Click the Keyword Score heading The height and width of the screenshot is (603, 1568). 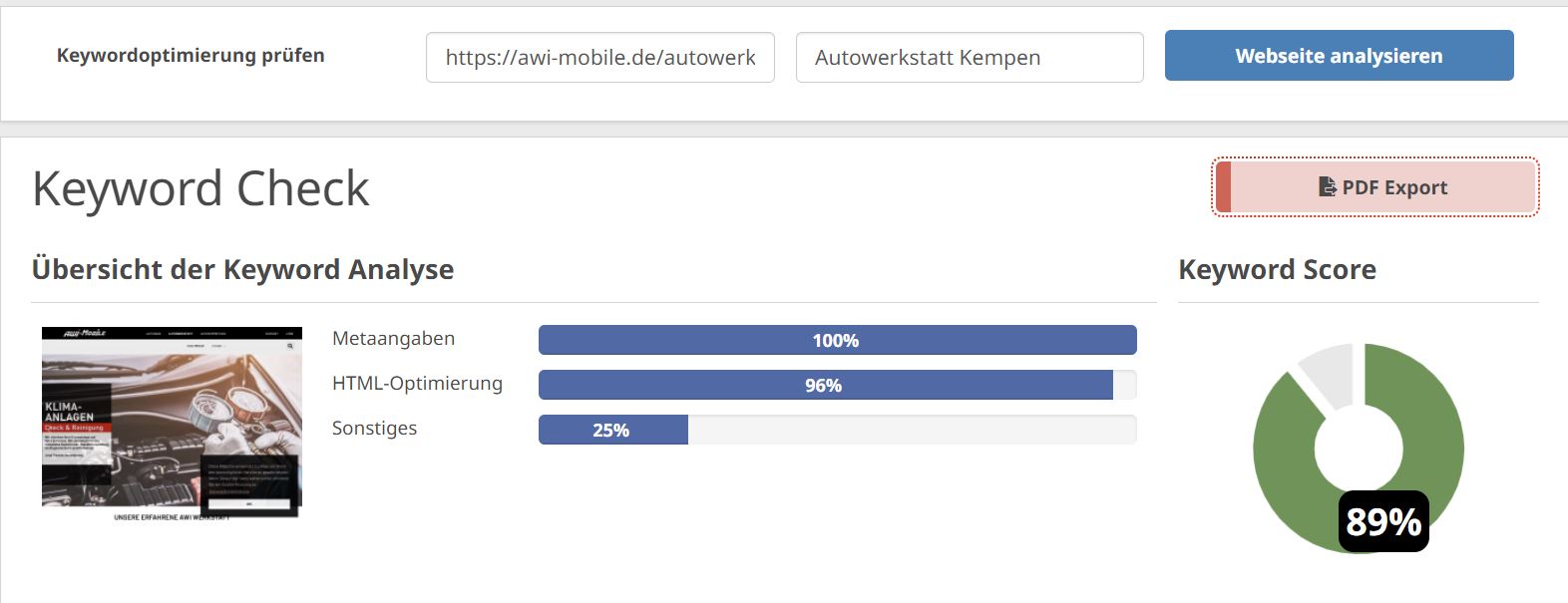[1277, 269]
